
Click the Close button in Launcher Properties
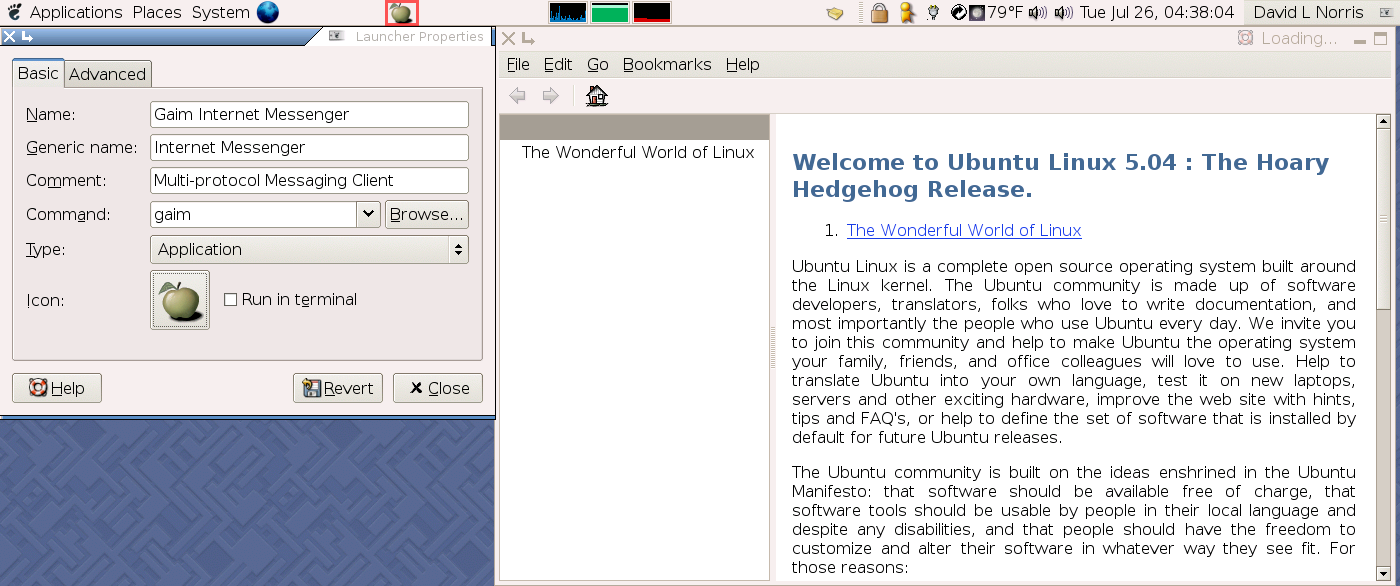pyautogui.click(x=438, y=388)
